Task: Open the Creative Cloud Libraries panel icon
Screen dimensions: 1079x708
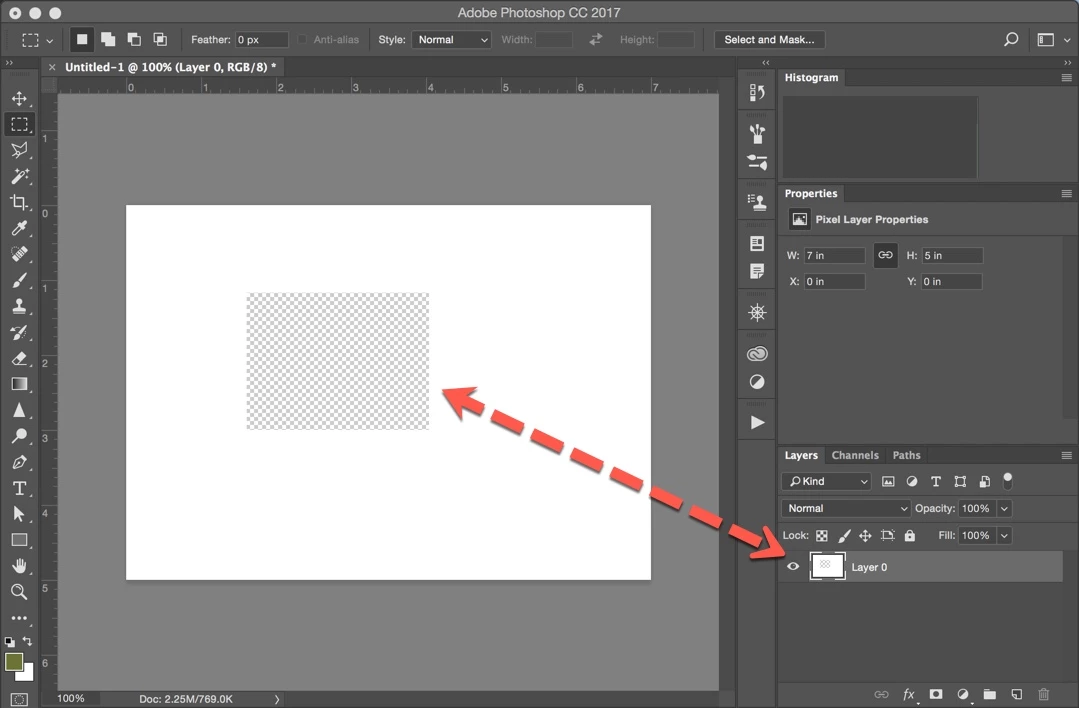Action: pos(757,354)
